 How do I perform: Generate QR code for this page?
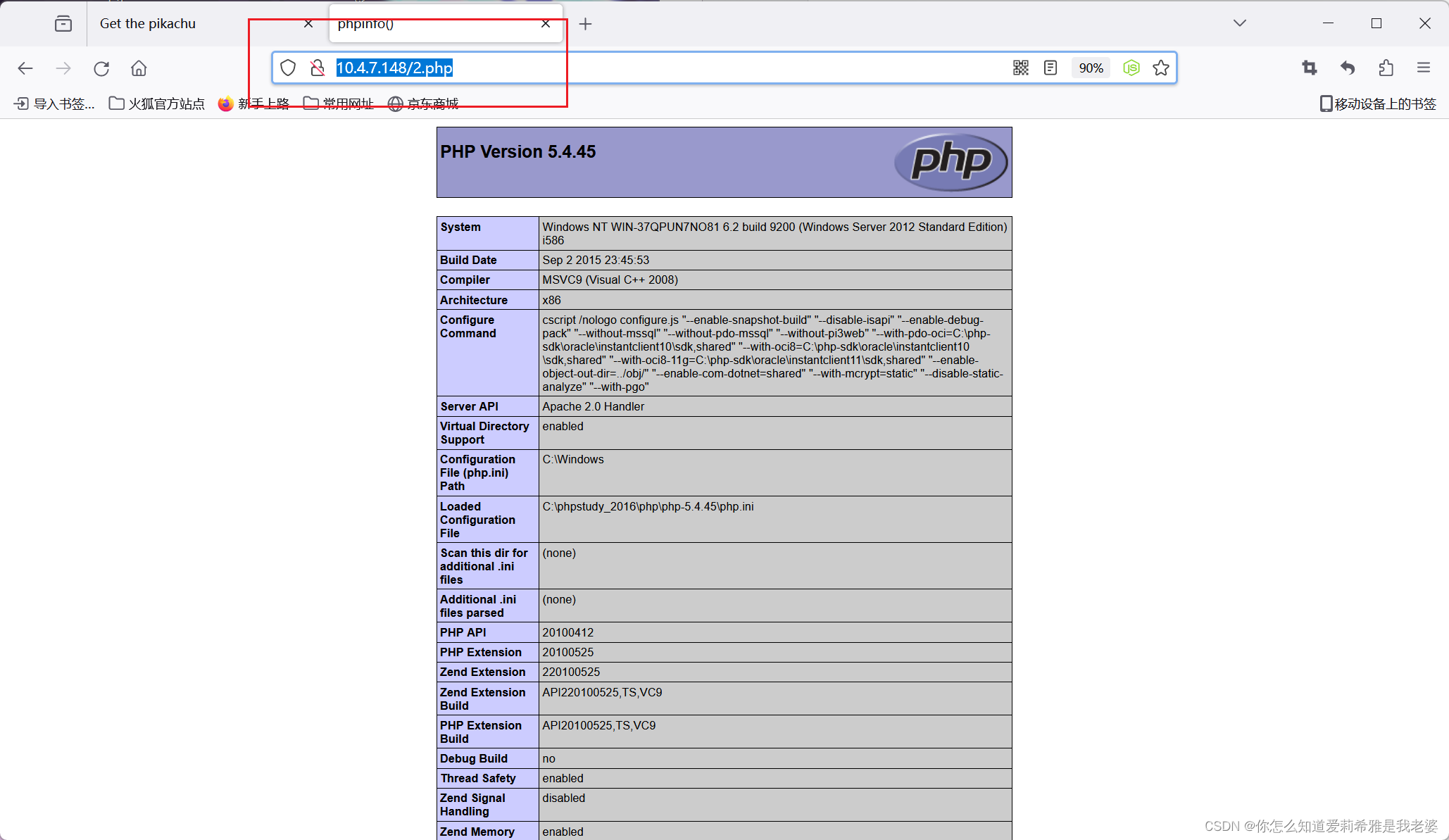point(1021,68)
